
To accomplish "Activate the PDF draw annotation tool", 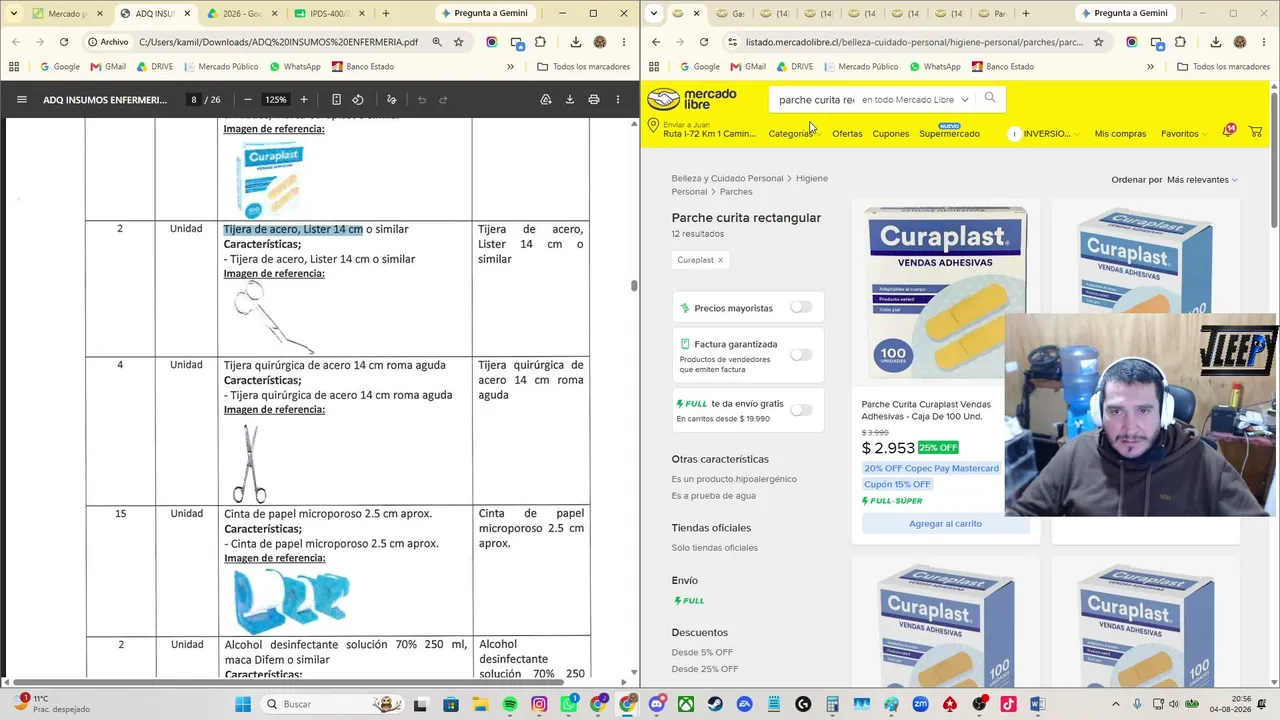I will 391,100.
